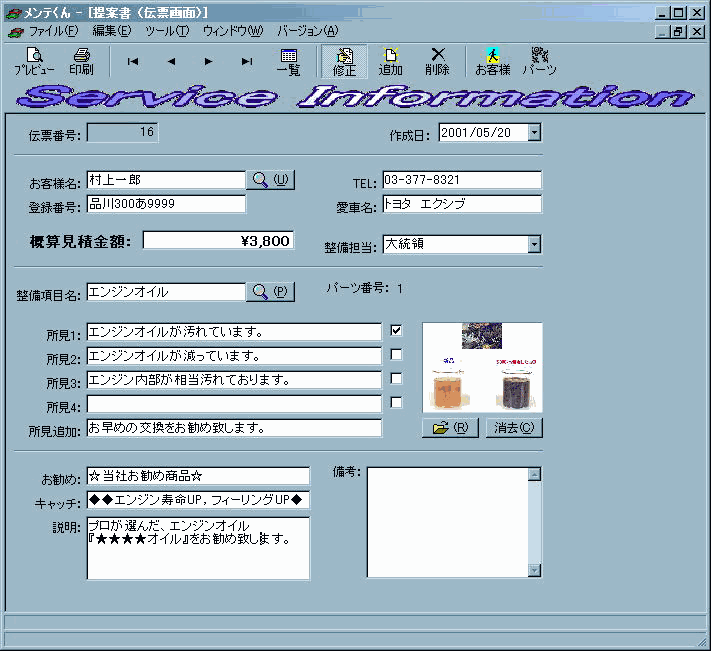Jump to the last record arrow
Screen dimensions: 711x651
246,62
